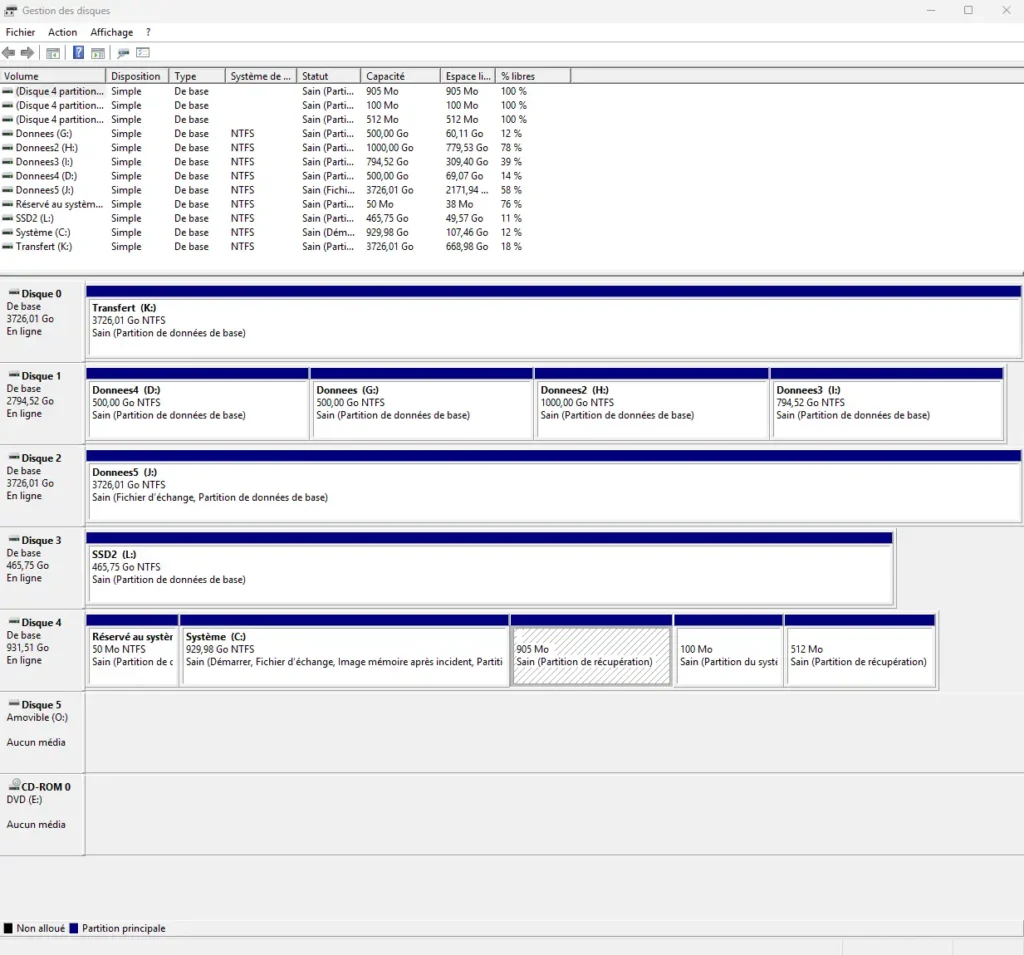Open the Fichier menu

20,32
